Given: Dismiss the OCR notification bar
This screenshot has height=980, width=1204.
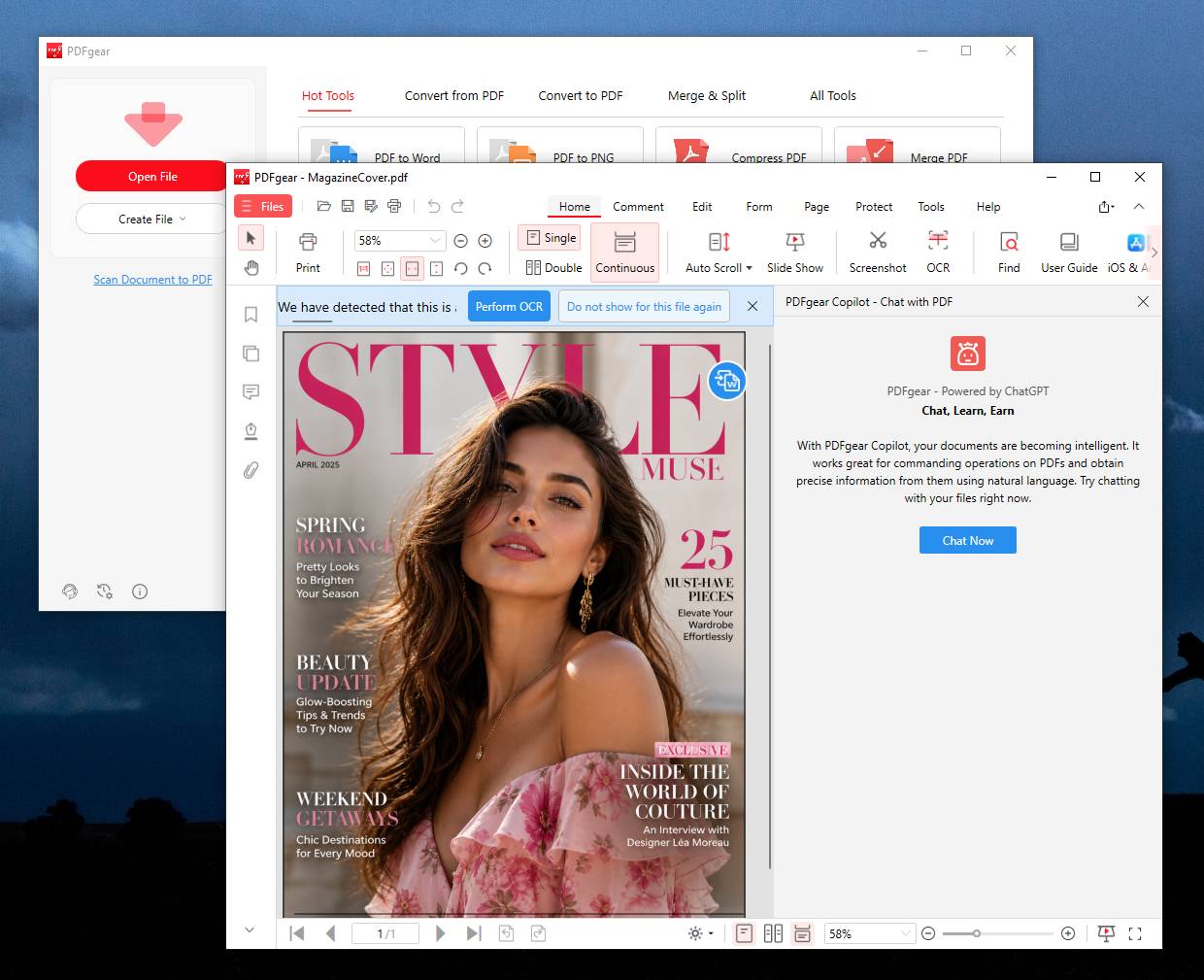Looking at the screenshot, I should pyautogui.click(x=752, y=306).
